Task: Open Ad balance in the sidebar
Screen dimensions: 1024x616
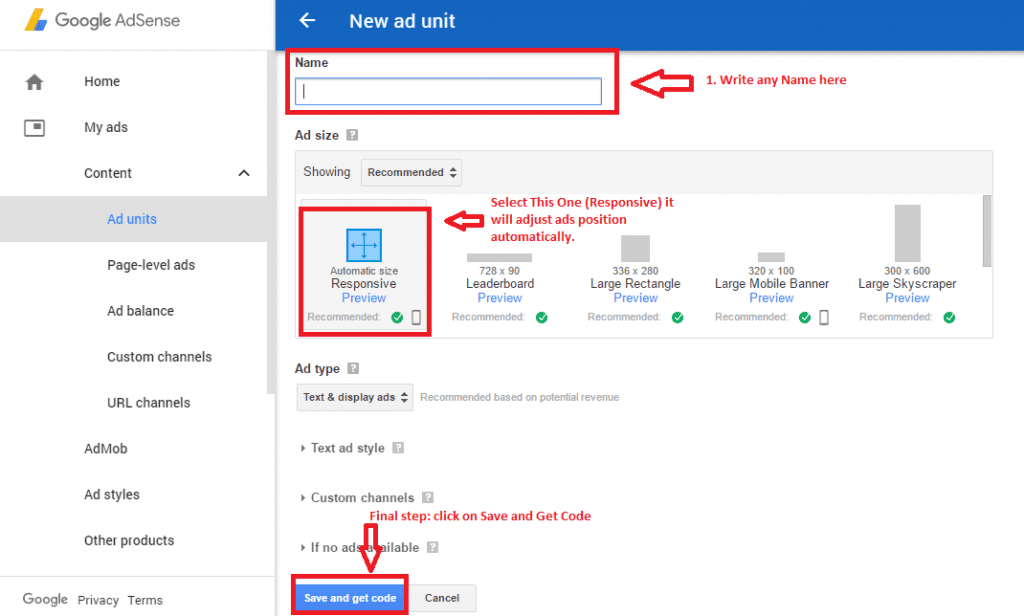Action: coord(140,311)
